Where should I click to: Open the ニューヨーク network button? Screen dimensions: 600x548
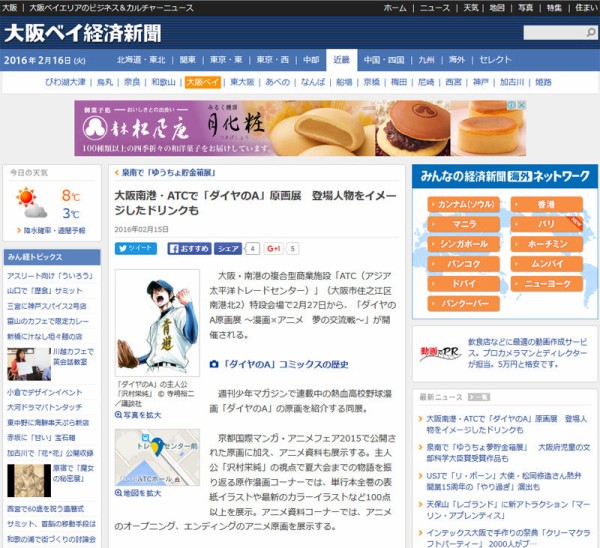pos(546,284)
